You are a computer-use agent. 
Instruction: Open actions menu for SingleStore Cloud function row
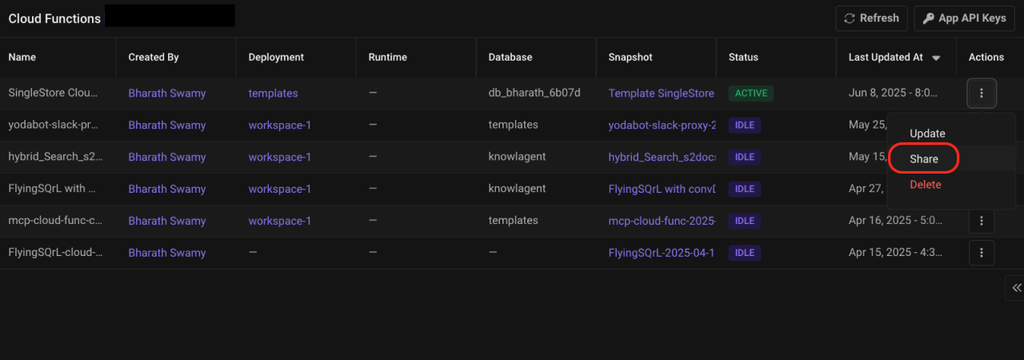(x=981, y=93)
